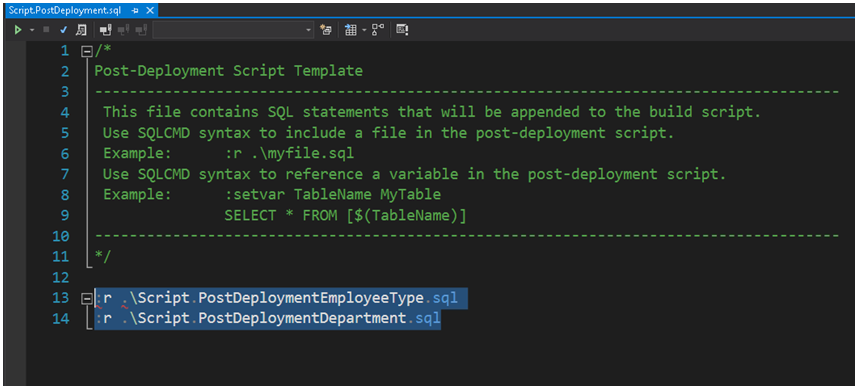Toggle the SQLCMD Mode icon
The image size is (859, 390).
point(403,30)
